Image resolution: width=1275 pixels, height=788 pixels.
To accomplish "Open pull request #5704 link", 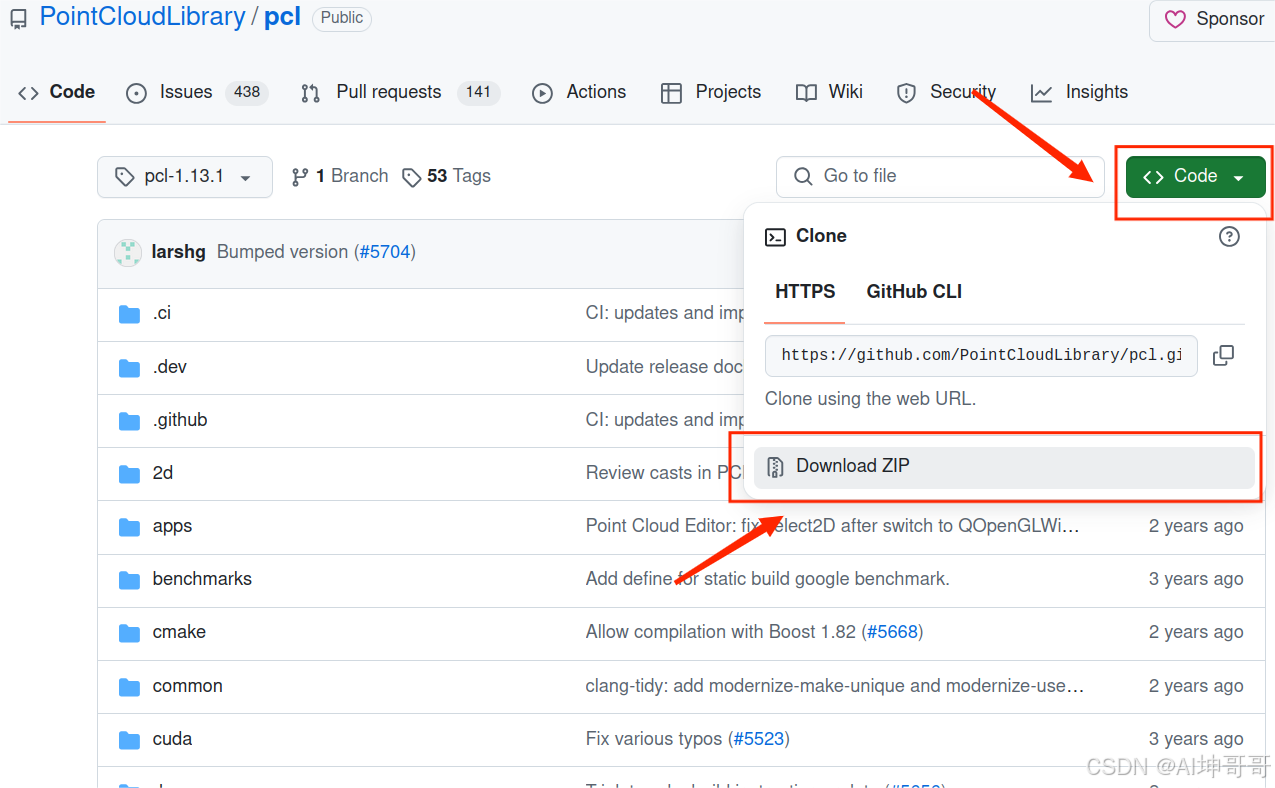I will (385, 252).
